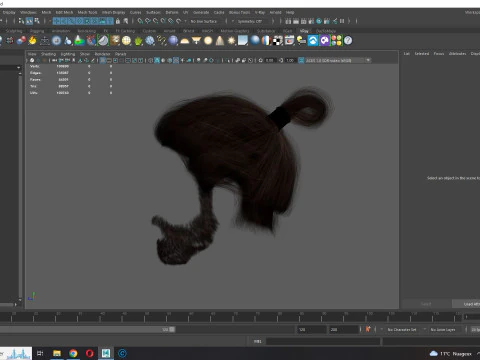
Task: Click the blue cloud shelf icon
Action: (313, 41)
